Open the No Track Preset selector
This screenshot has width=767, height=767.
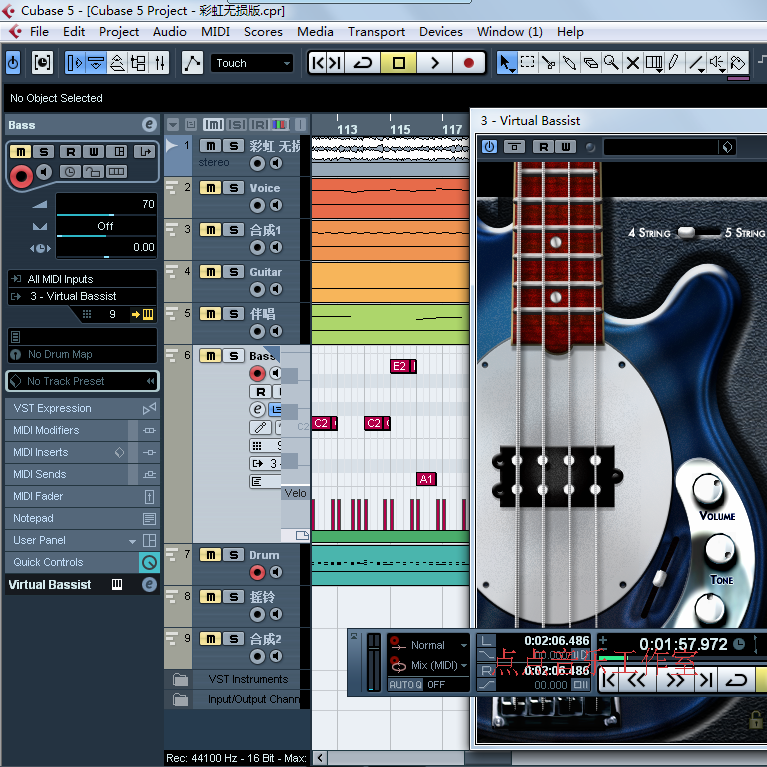[82, 381]
